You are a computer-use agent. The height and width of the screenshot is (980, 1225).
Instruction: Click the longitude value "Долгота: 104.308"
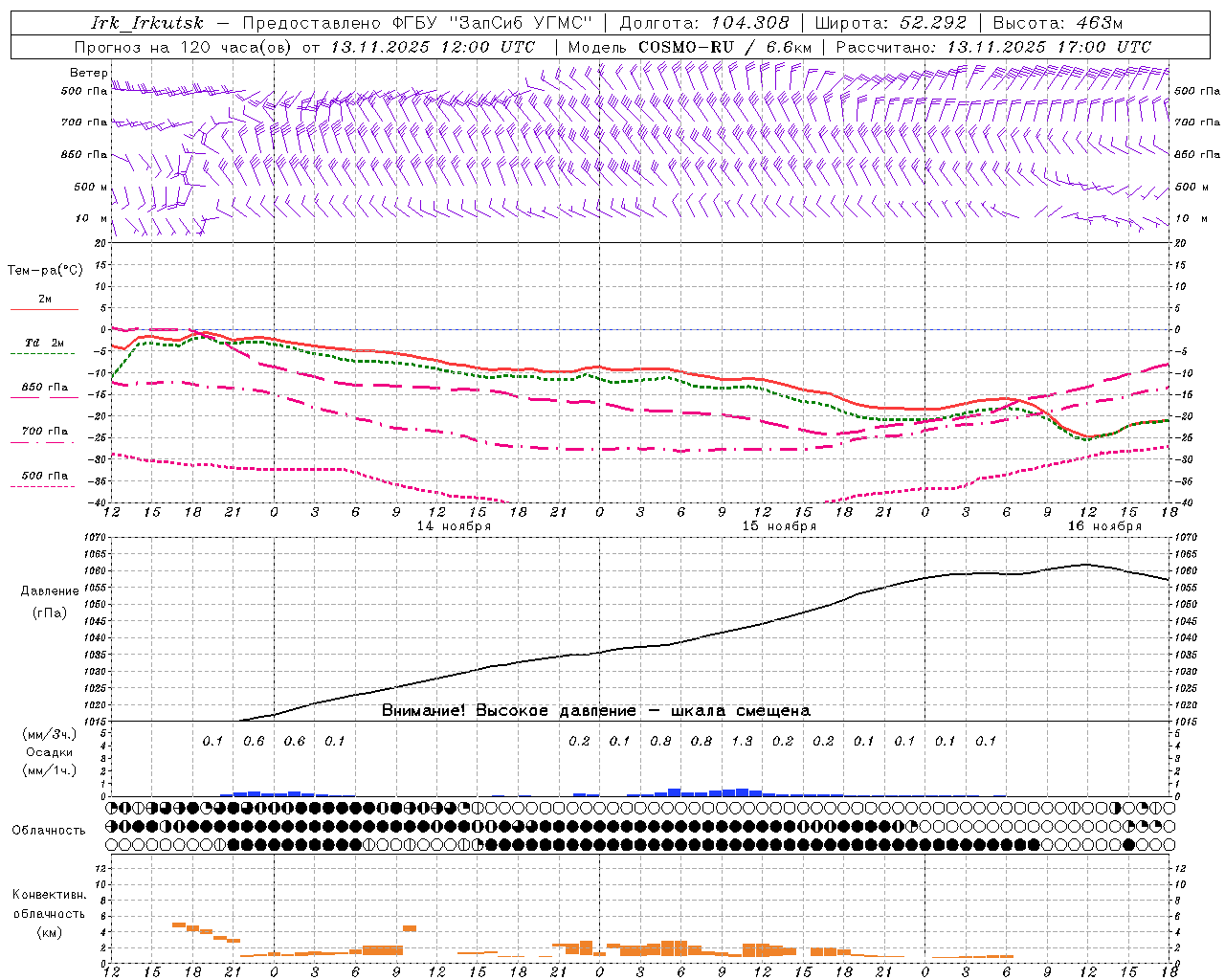point(704,23)
